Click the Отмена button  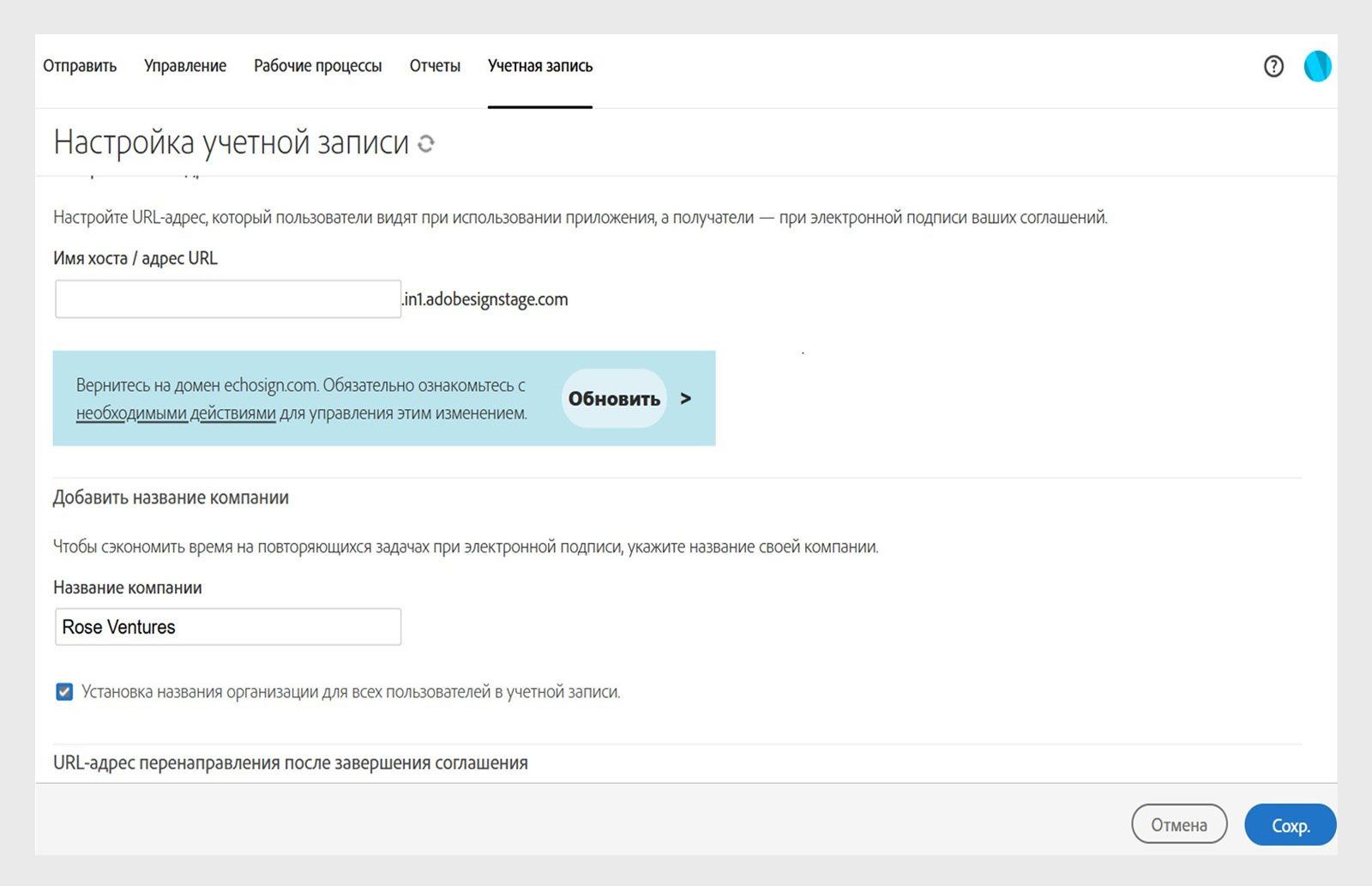pos(1179,824)
